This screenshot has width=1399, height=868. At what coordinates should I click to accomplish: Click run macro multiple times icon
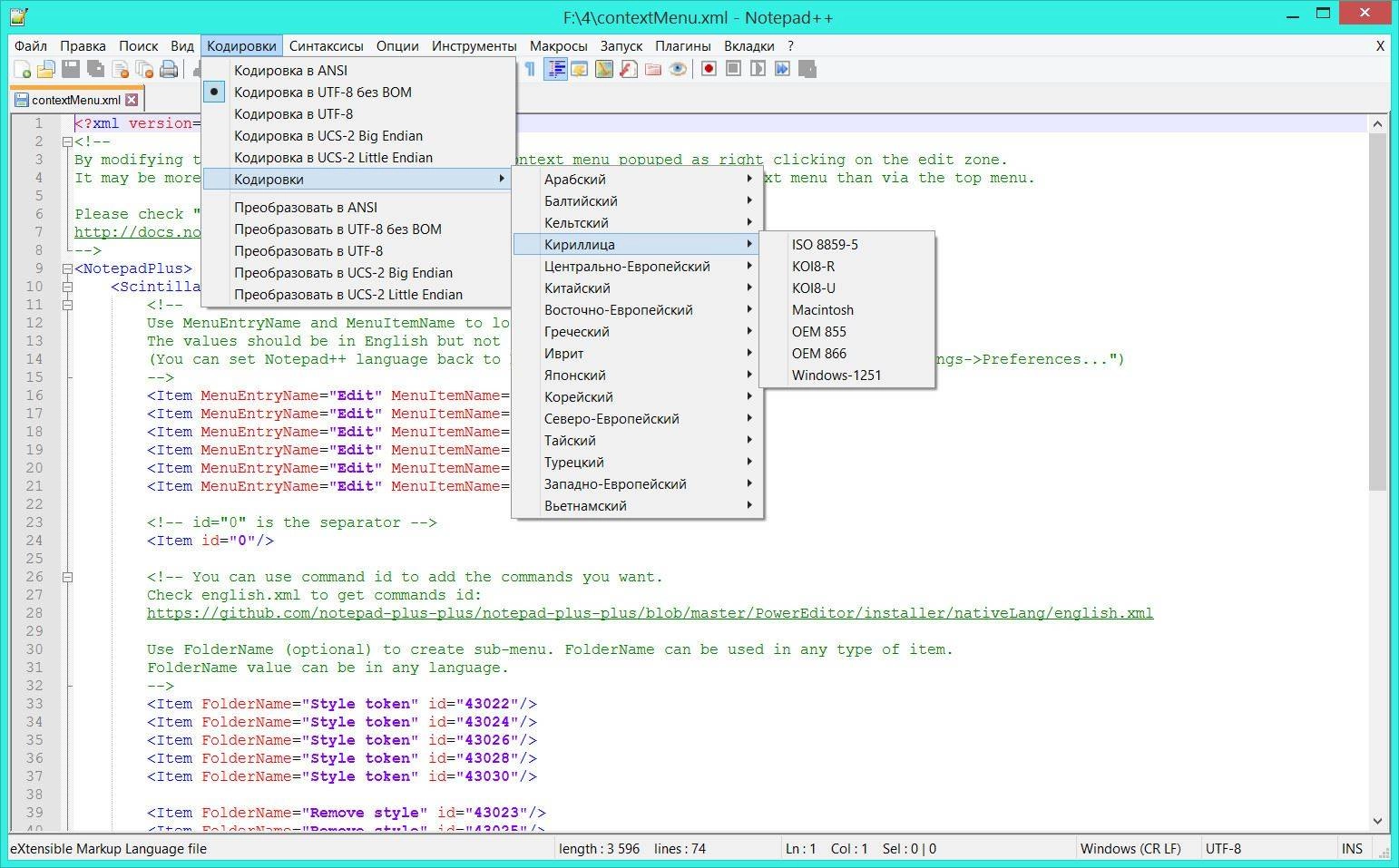click(783, 69)
